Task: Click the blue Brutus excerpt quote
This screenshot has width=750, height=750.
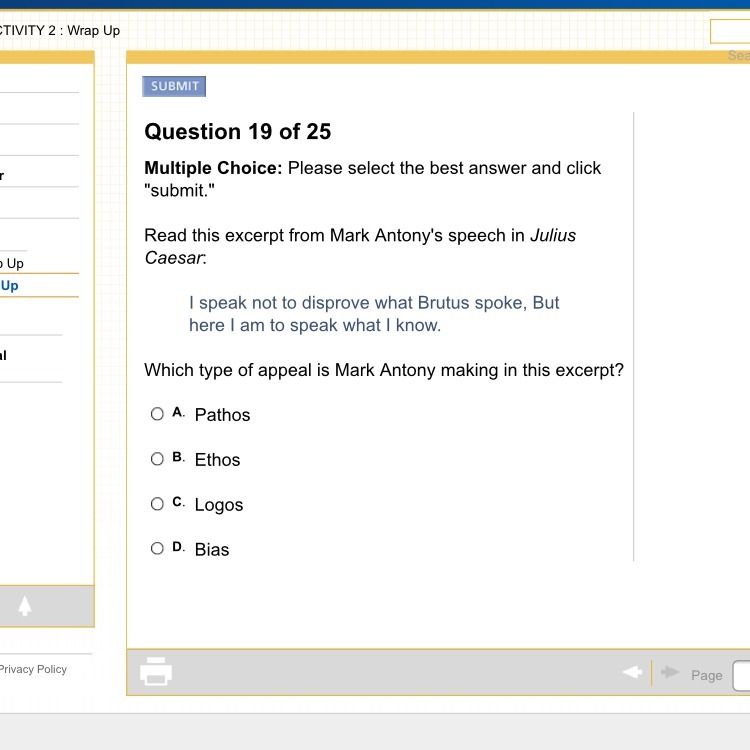Action: [374, 314]
